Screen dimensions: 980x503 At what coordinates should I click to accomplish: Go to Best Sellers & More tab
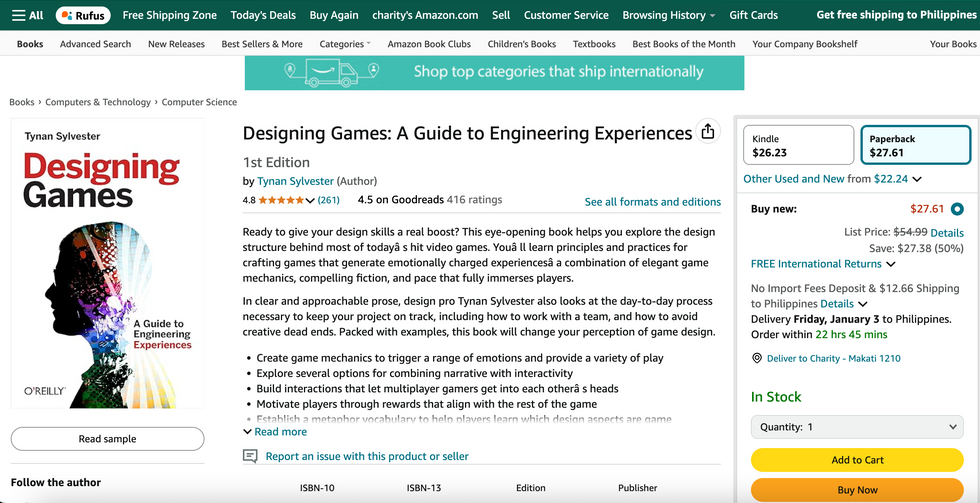click(262, 44)
